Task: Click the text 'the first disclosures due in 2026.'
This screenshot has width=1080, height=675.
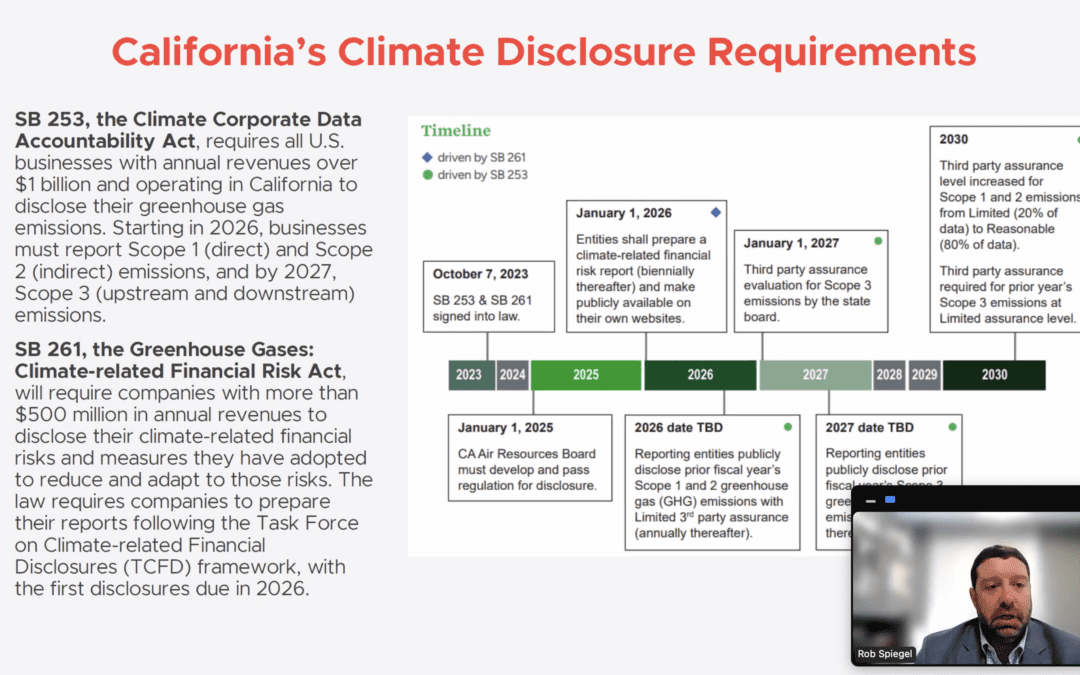Action: [x=162, y=588]
